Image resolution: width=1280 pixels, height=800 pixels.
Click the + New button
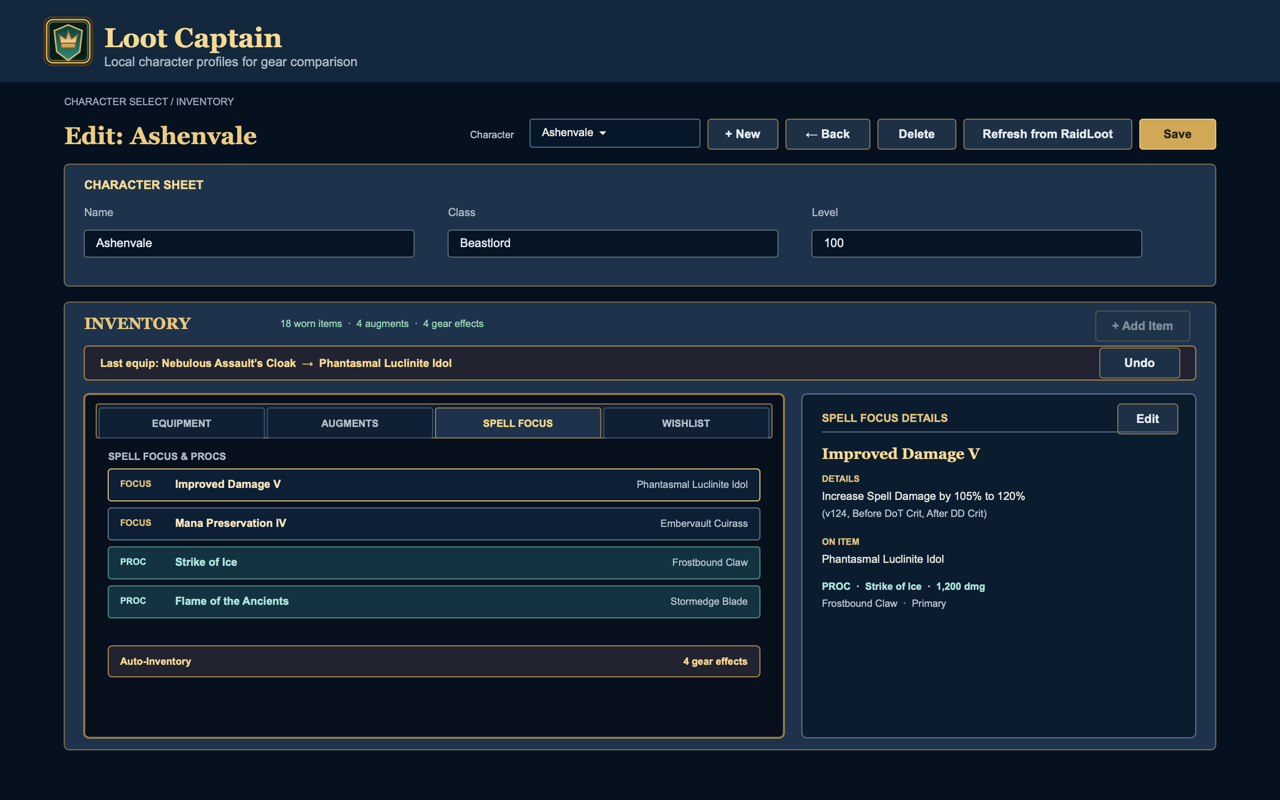coord(742,134)
